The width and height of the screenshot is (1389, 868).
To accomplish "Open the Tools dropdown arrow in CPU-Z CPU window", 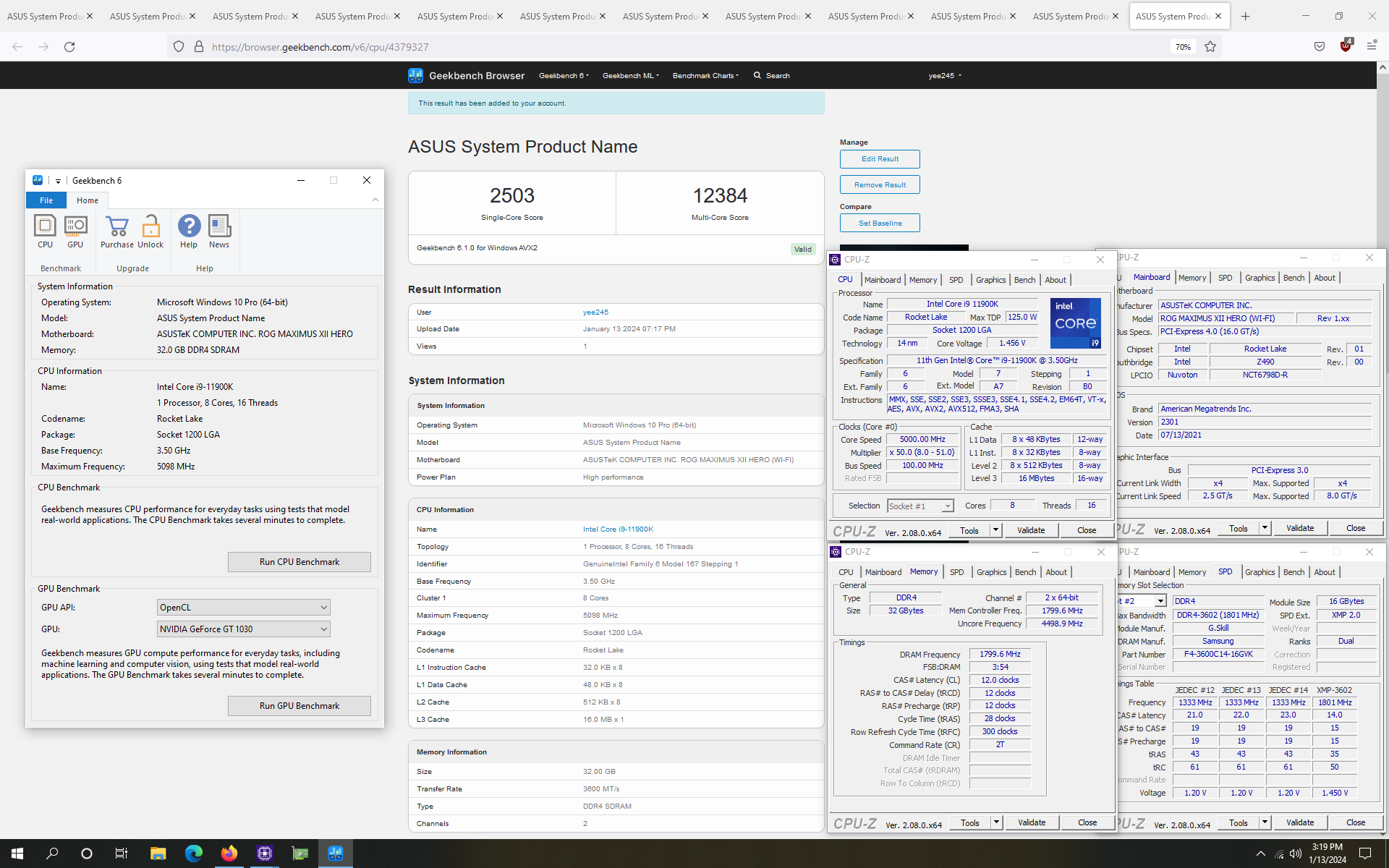I will pos(995,530).
